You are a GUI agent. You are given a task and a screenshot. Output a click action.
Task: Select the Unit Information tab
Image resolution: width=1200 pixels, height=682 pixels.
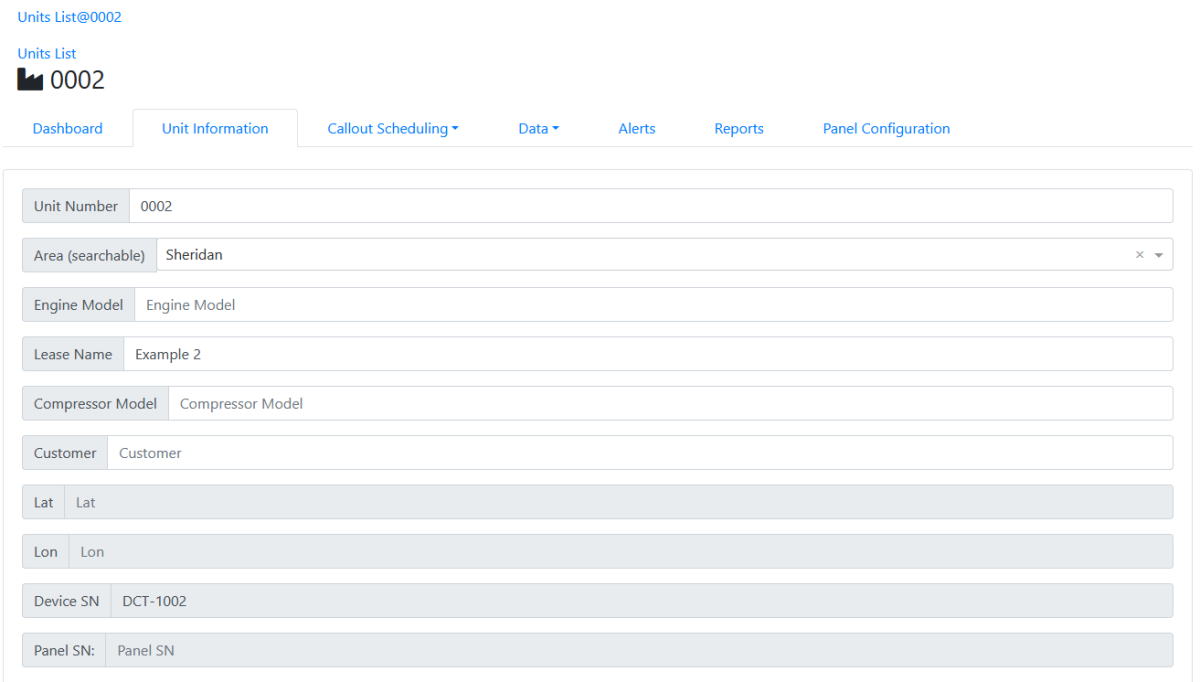[214, 128]
